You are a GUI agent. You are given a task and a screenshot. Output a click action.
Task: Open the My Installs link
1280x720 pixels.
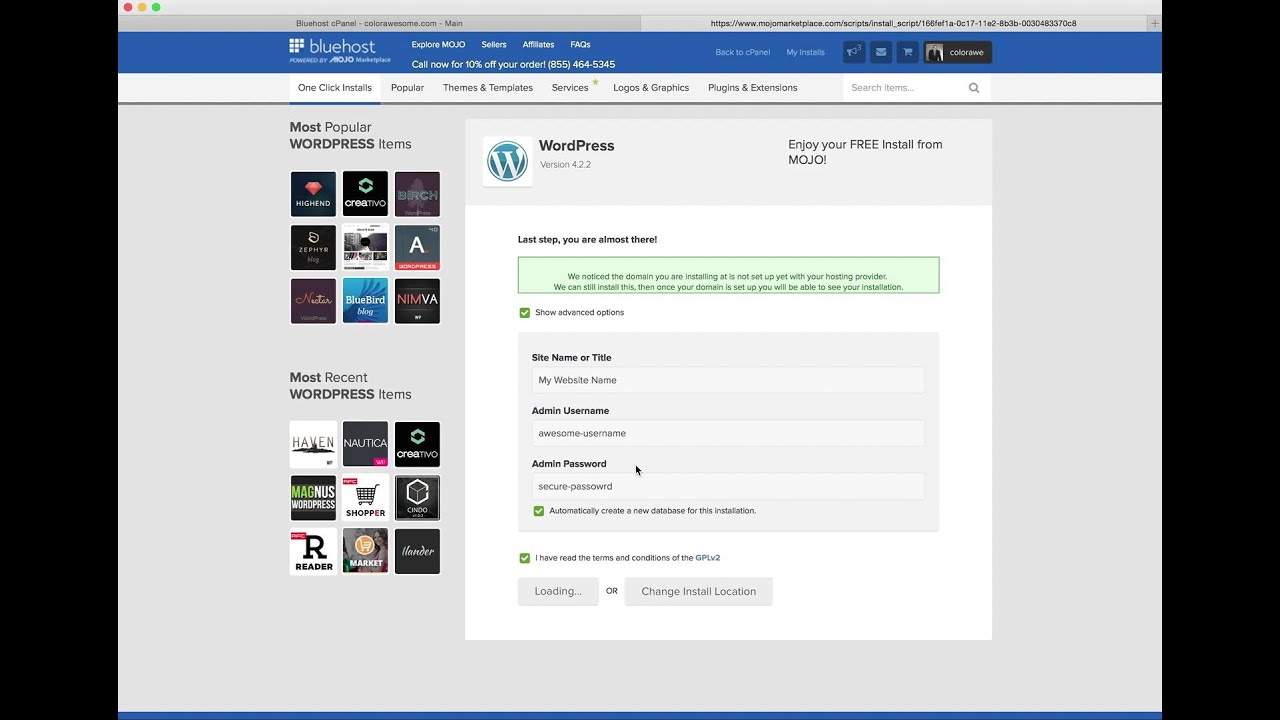point(806,52)
